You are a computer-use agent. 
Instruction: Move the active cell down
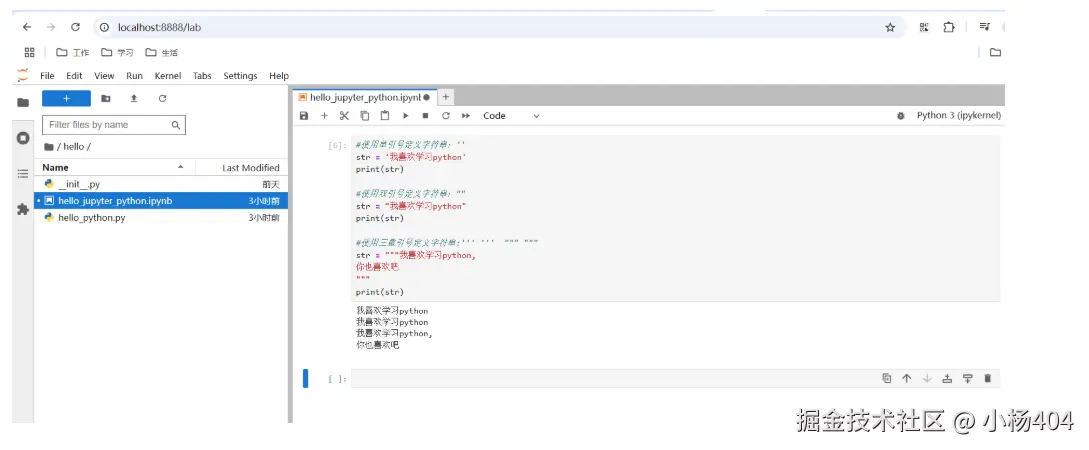926,378
